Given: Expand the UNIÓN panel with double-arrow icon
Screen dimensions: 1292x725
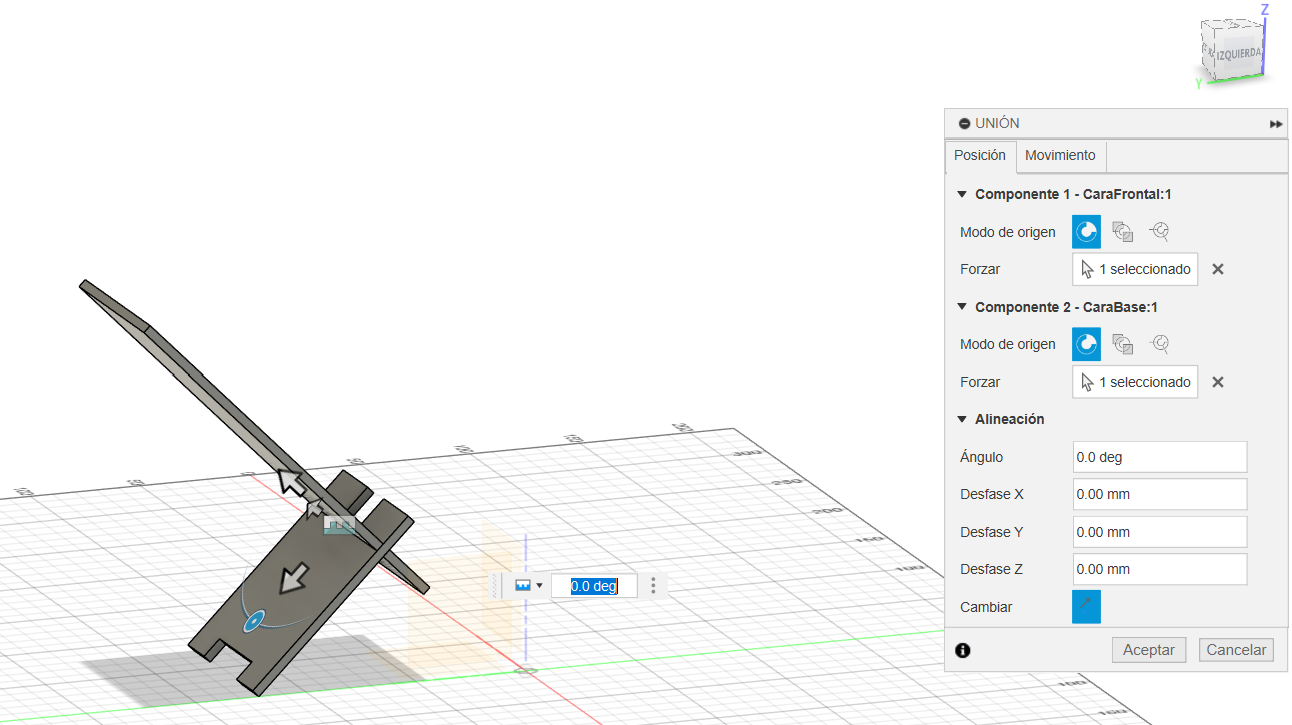Looking at the screenshot, I should [1276, 124].
